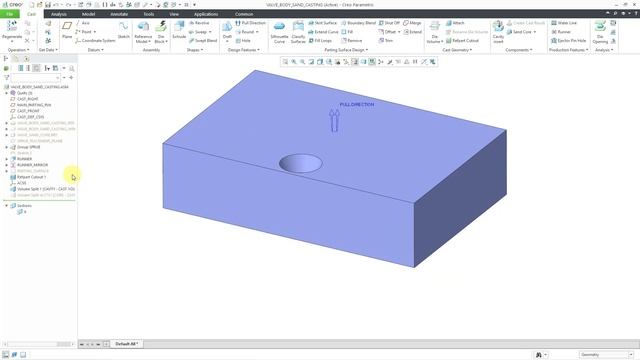640x360 pixels.
Task: Click the Merge tool
Action: (x=412, y=23)
